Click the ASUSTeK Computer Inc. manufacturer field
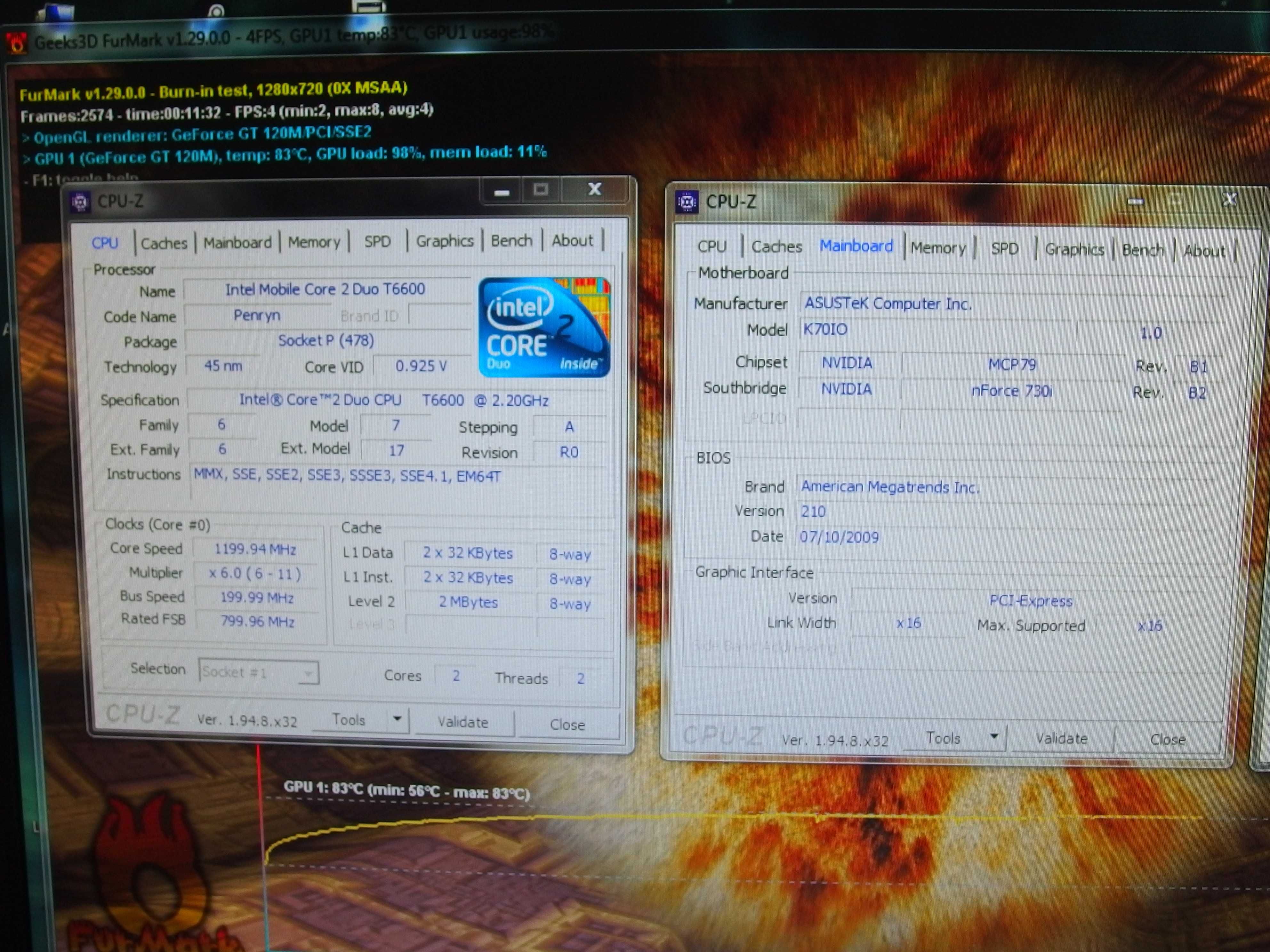The image size is (1270, 952). coord(1013,304)
